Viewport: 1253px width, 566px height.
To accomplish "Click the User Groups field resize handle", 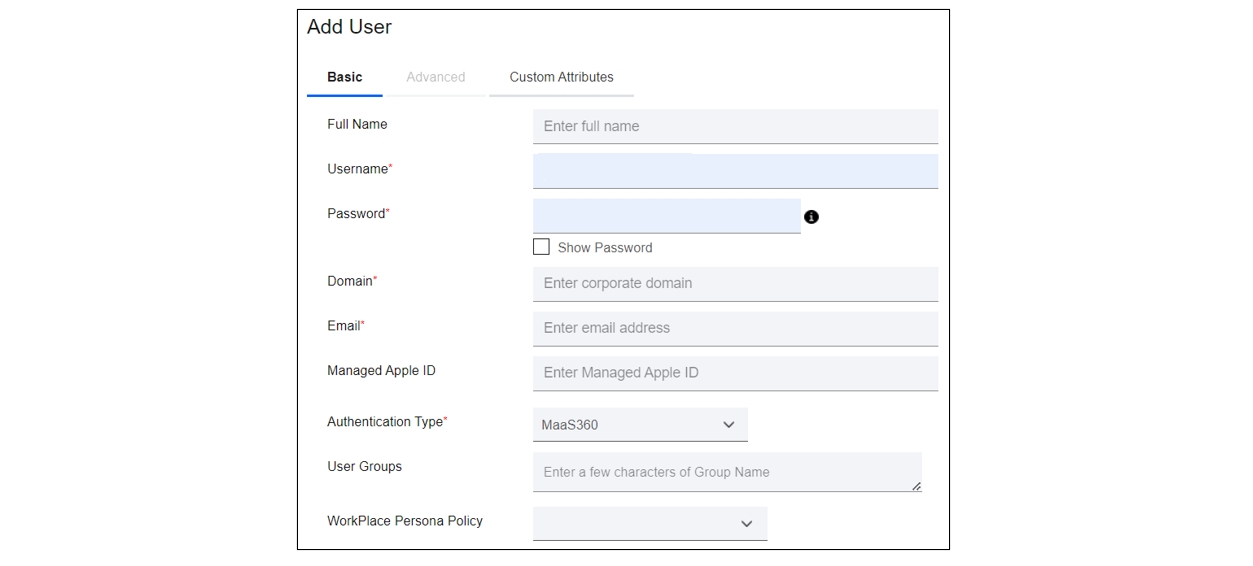I will (916, 486).
